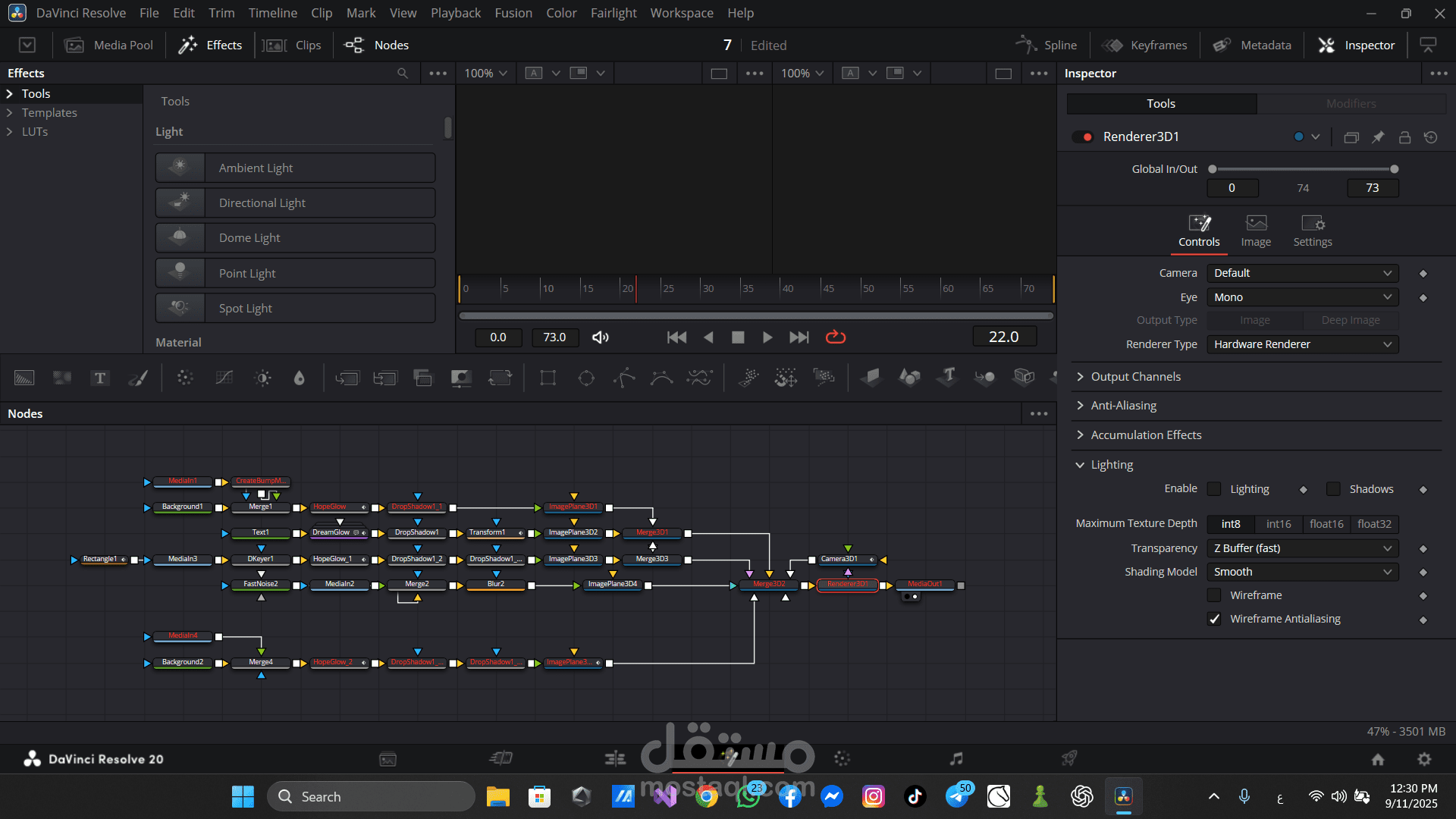The width and height of the screenshot is (1456, 819).
Task: Click the audio mute speaker icon
Action: click(601, 337)
